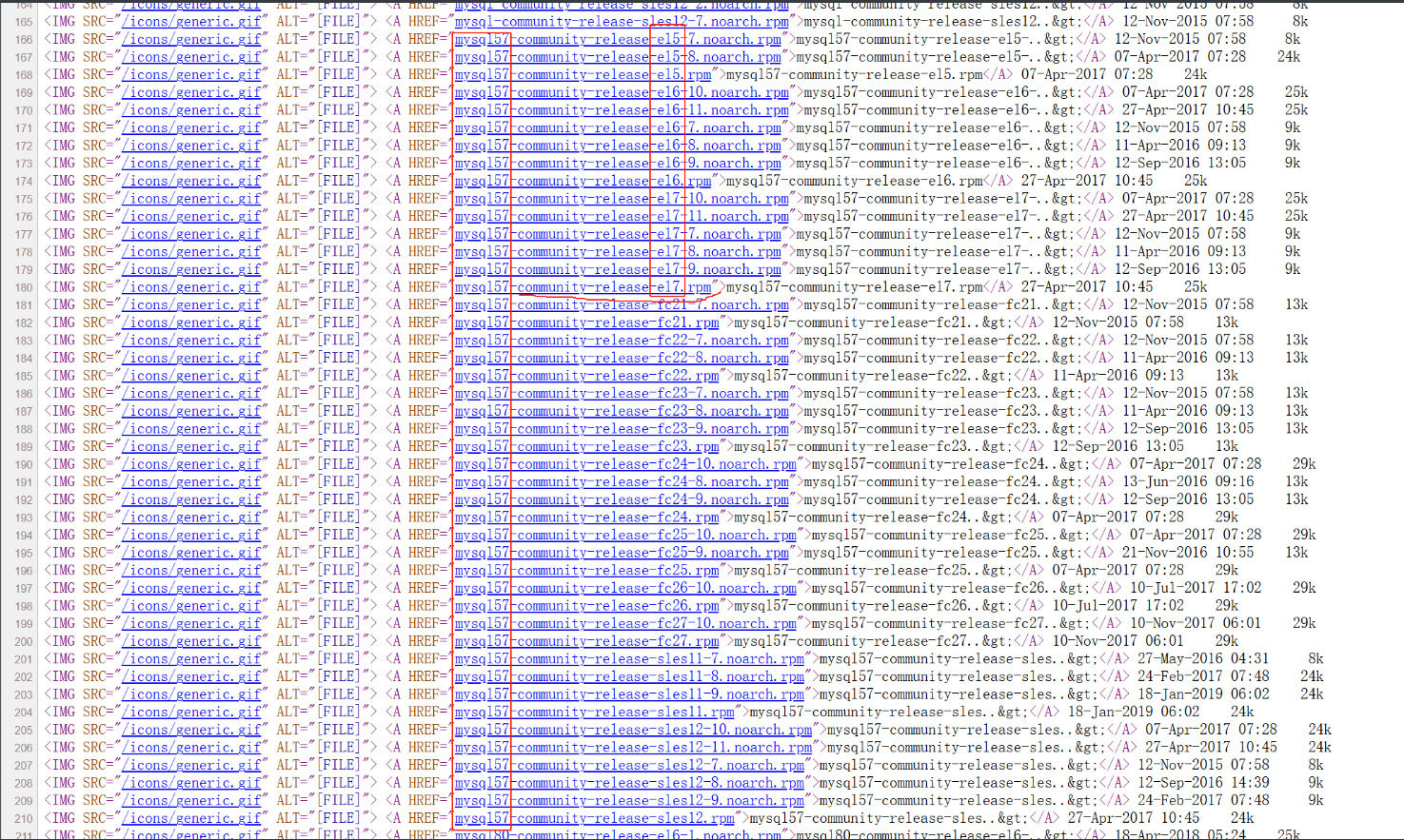Open the mysql57-community-release-el7-9.noarch.rpm link
The image size is (1404, 840).
pyautogui.click(x=618, y=269)
